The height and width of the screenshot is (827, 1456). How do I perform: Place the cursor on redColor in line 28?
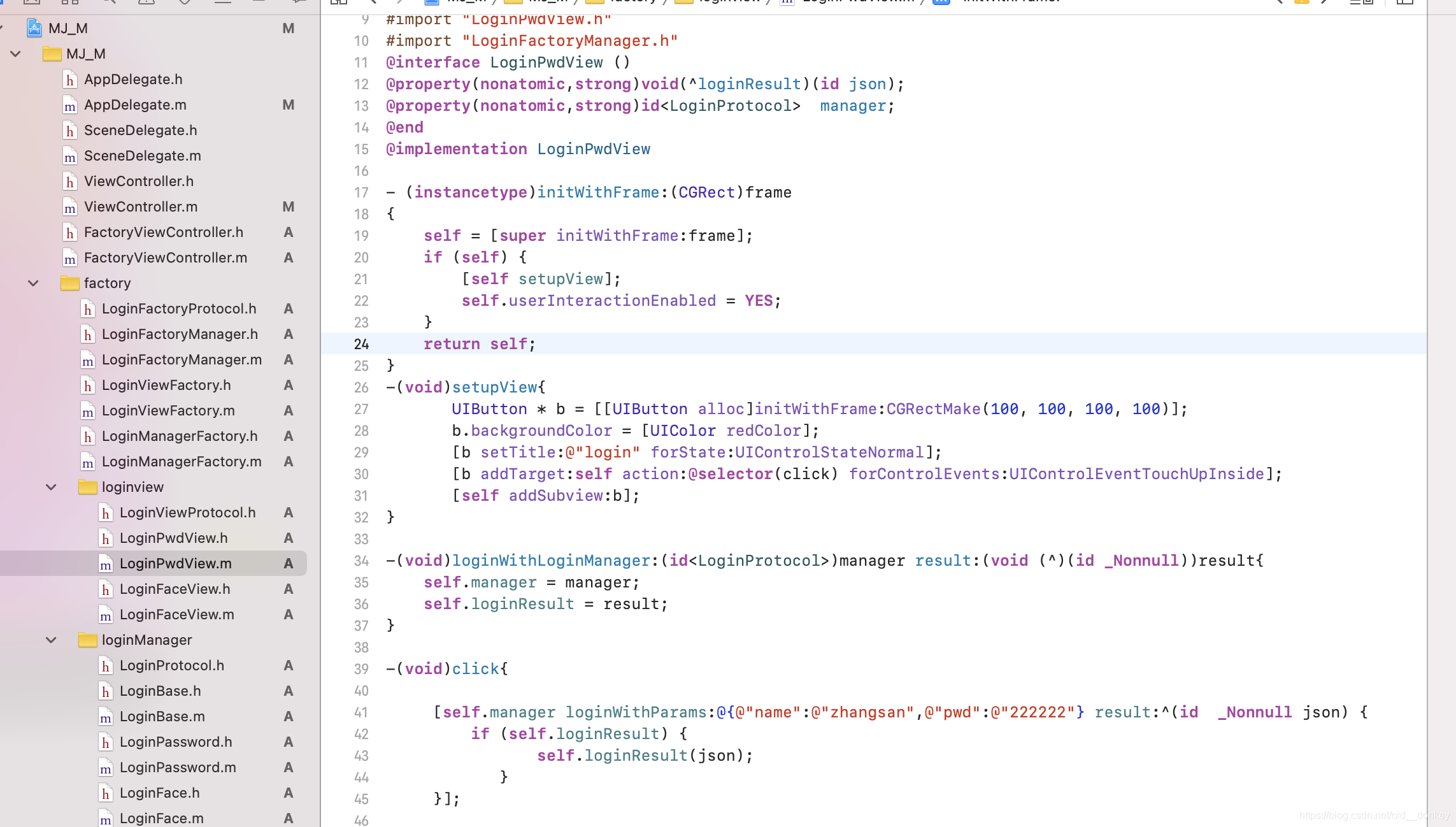[x=763, y=431]
